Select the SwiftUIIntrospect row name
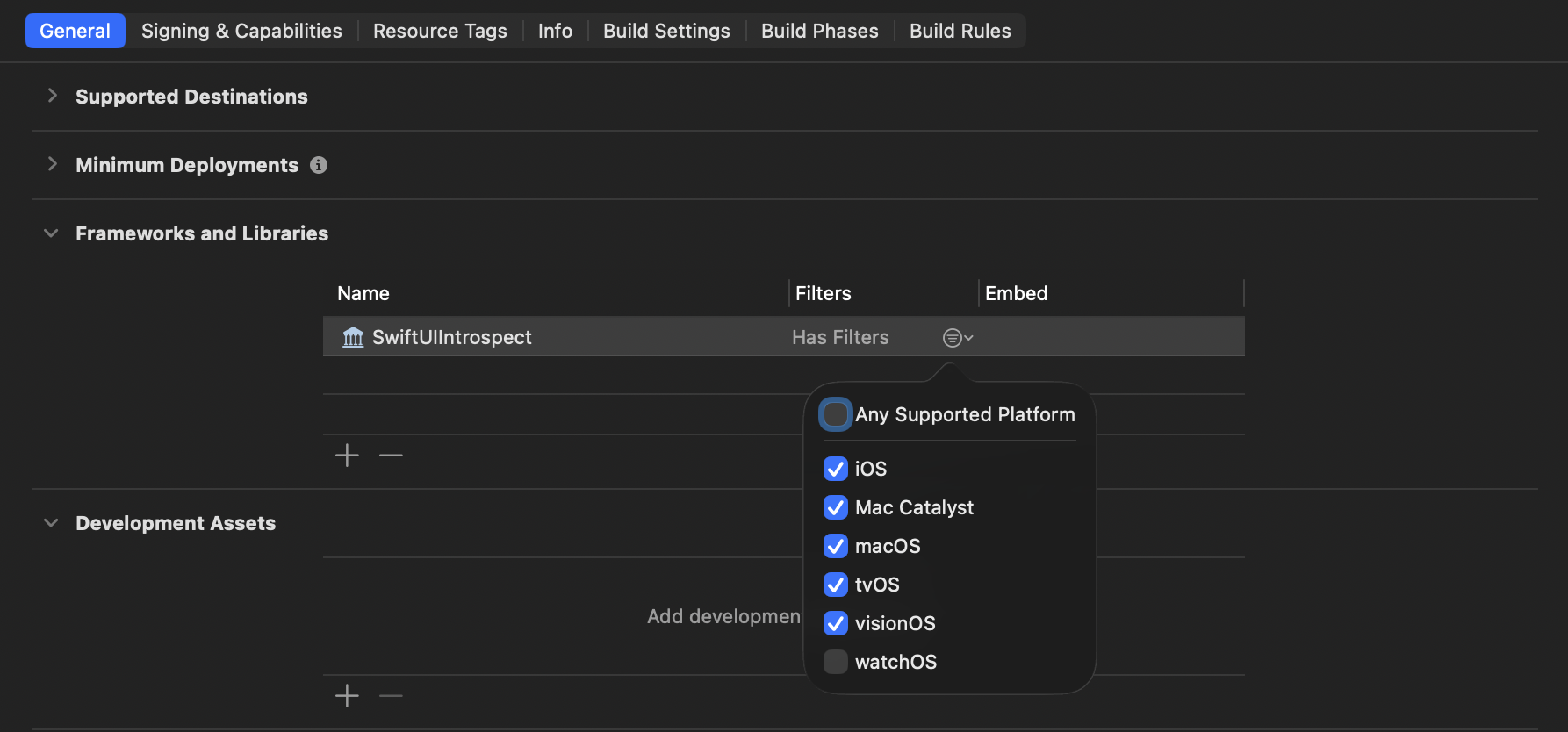Viewport: 1568px width, 732px height. point(452,337)
